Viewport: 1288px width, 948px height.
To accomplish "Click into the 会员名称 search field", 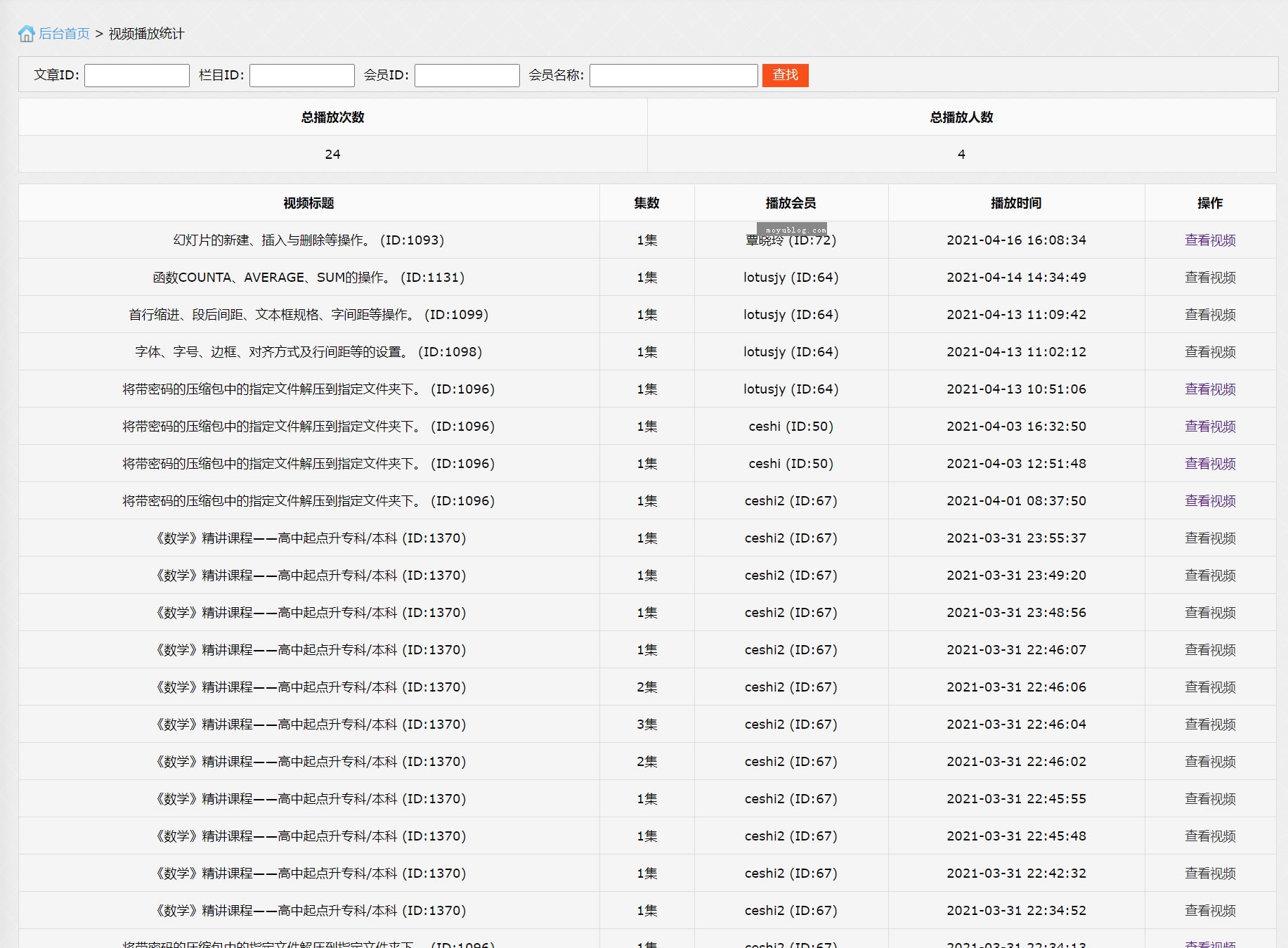I will 673,75.
